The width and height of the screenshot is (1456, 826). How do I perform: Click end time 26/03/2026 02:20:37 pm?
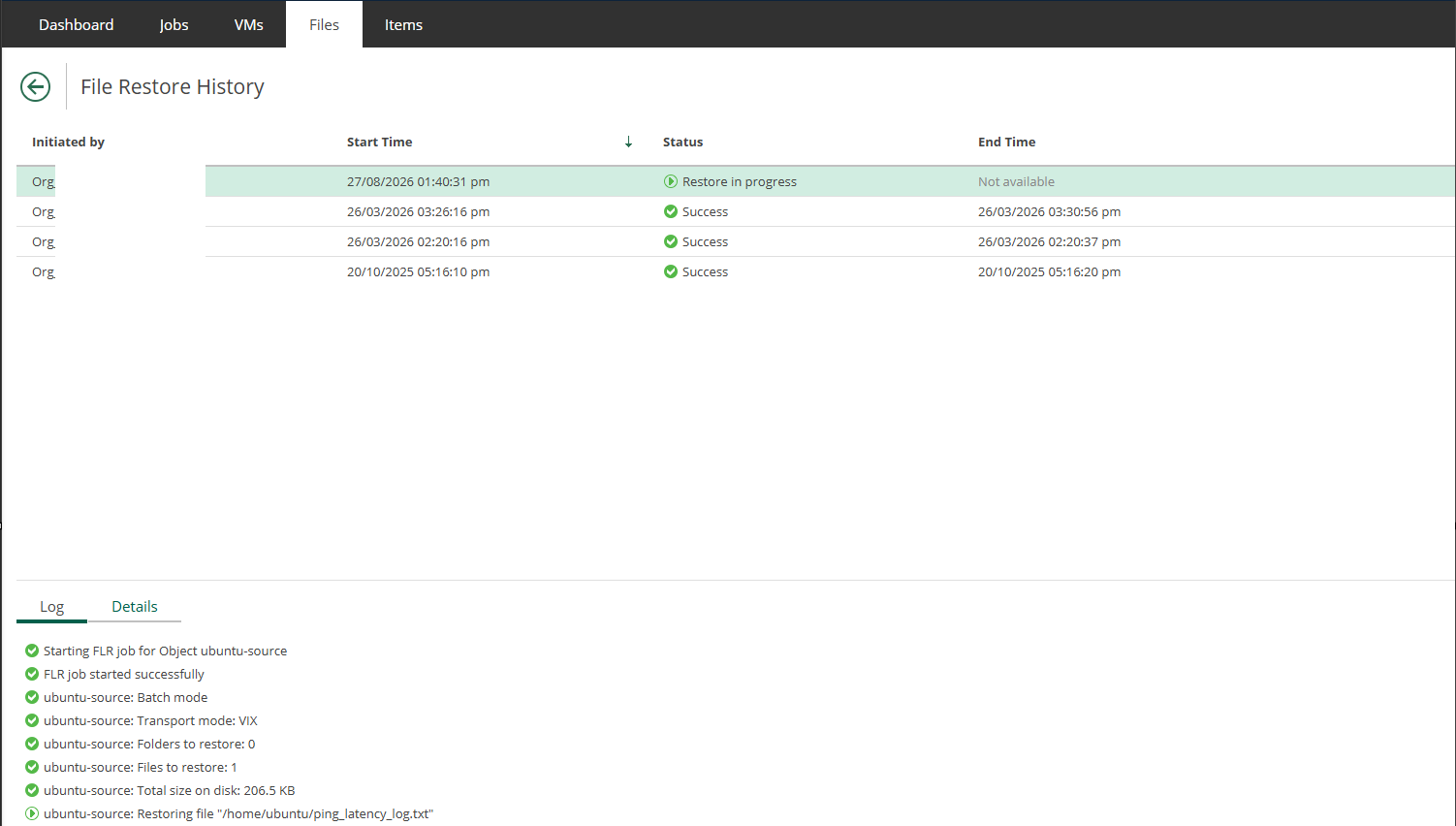click(1050, 241)
